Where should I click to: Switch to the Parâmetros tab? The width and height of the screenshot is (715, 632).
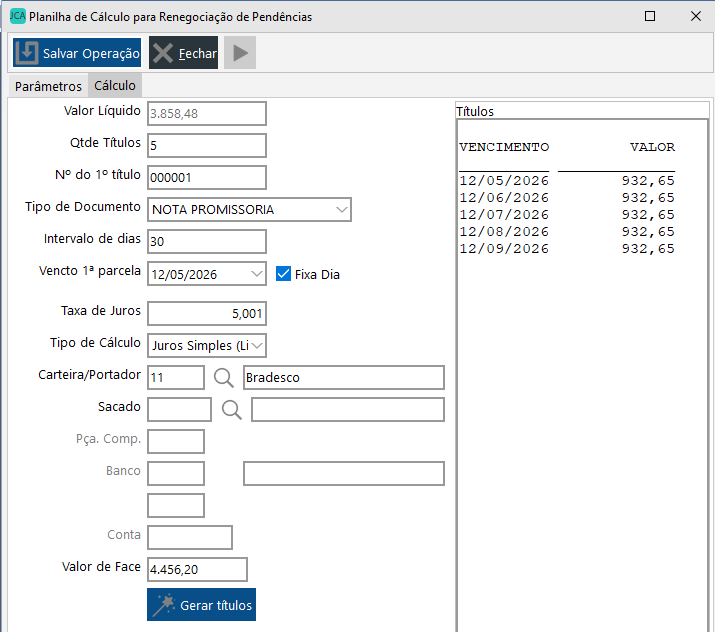(48, 86)
